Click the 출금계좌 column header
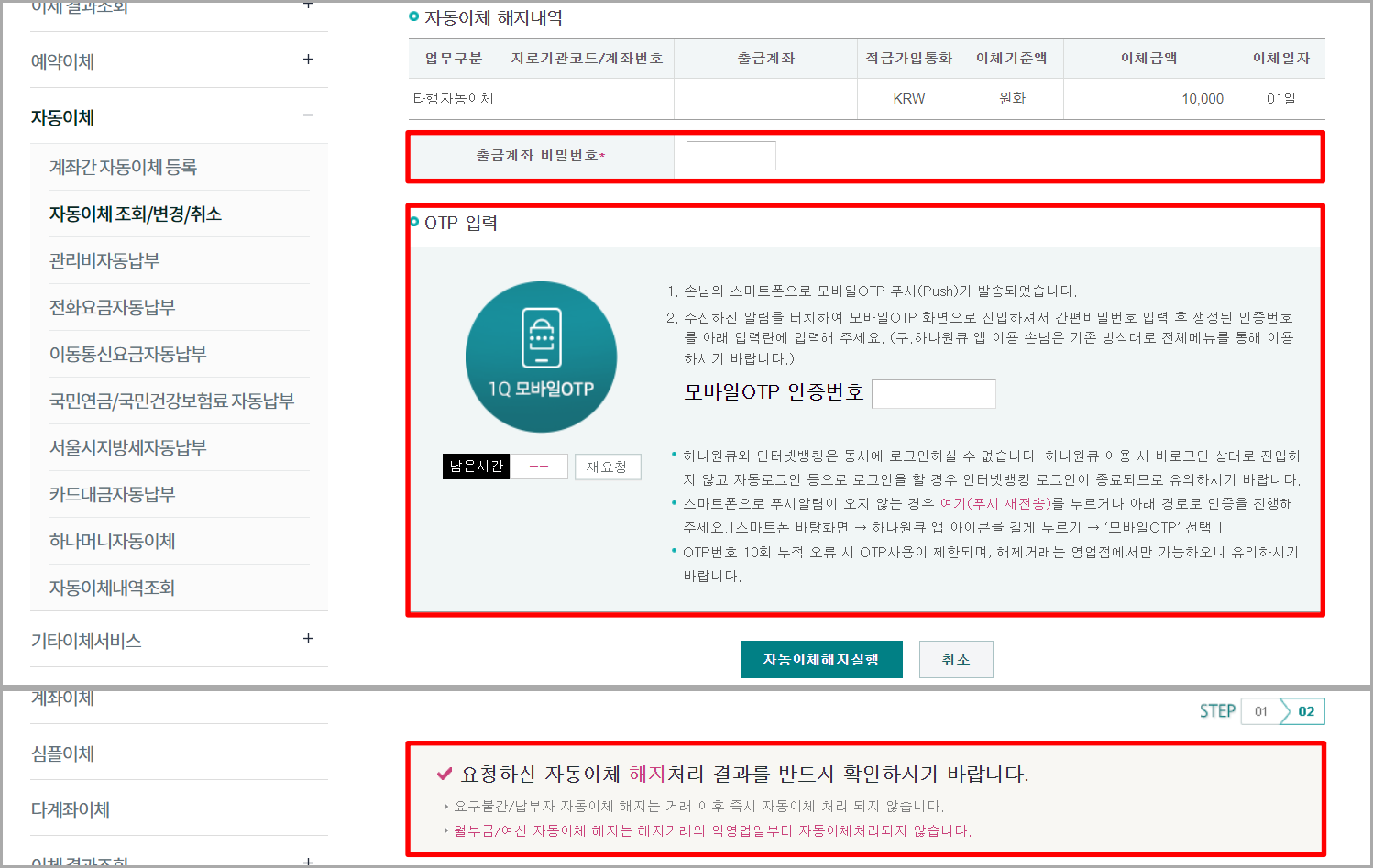 (766, 58)
